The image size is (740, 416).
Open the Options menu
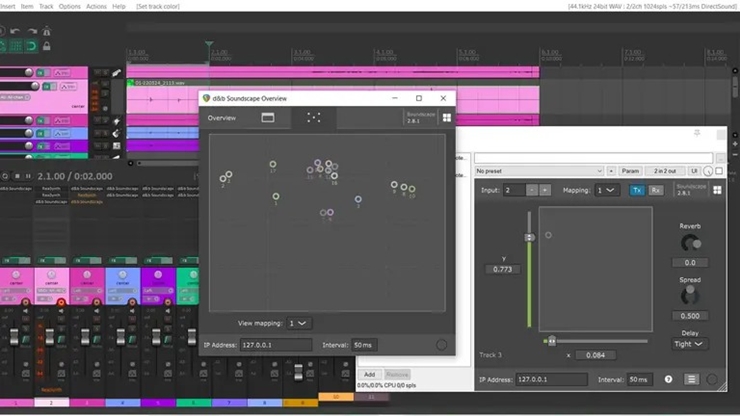69,6
